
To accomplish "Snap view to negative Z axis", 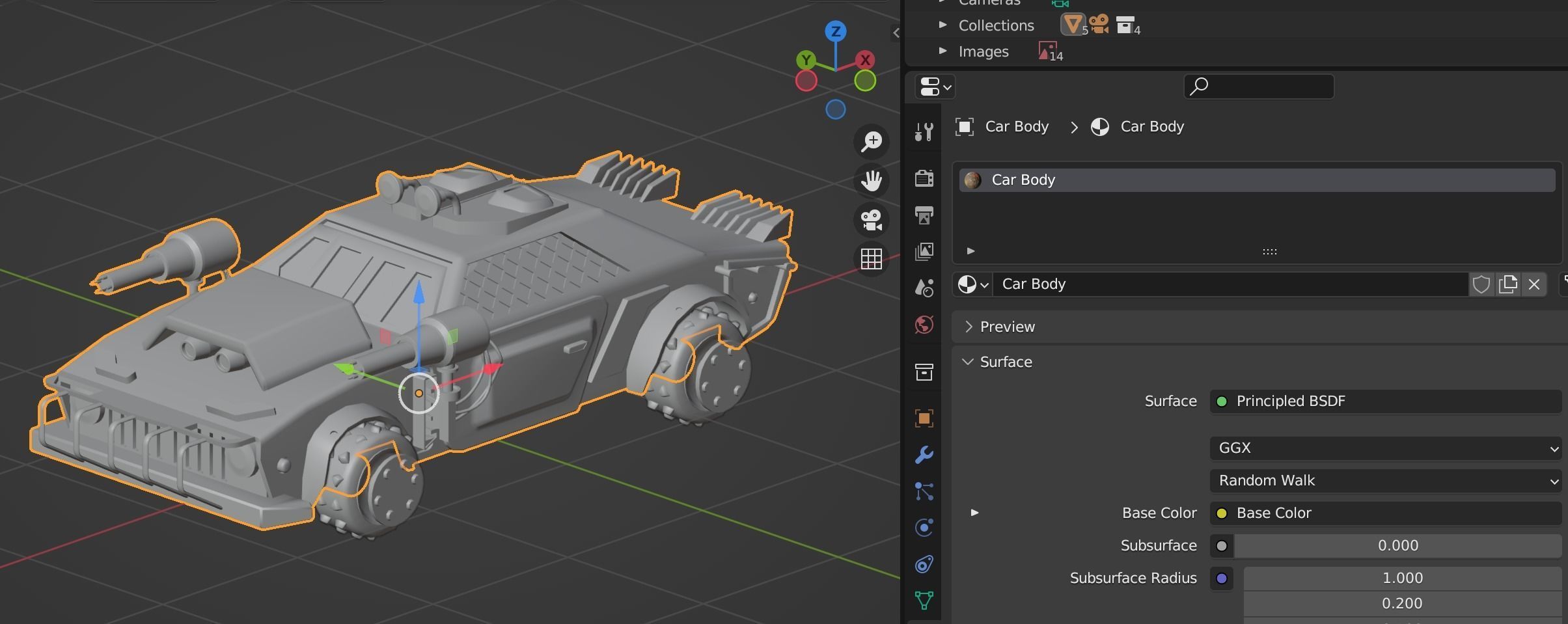I will (836, 109).
